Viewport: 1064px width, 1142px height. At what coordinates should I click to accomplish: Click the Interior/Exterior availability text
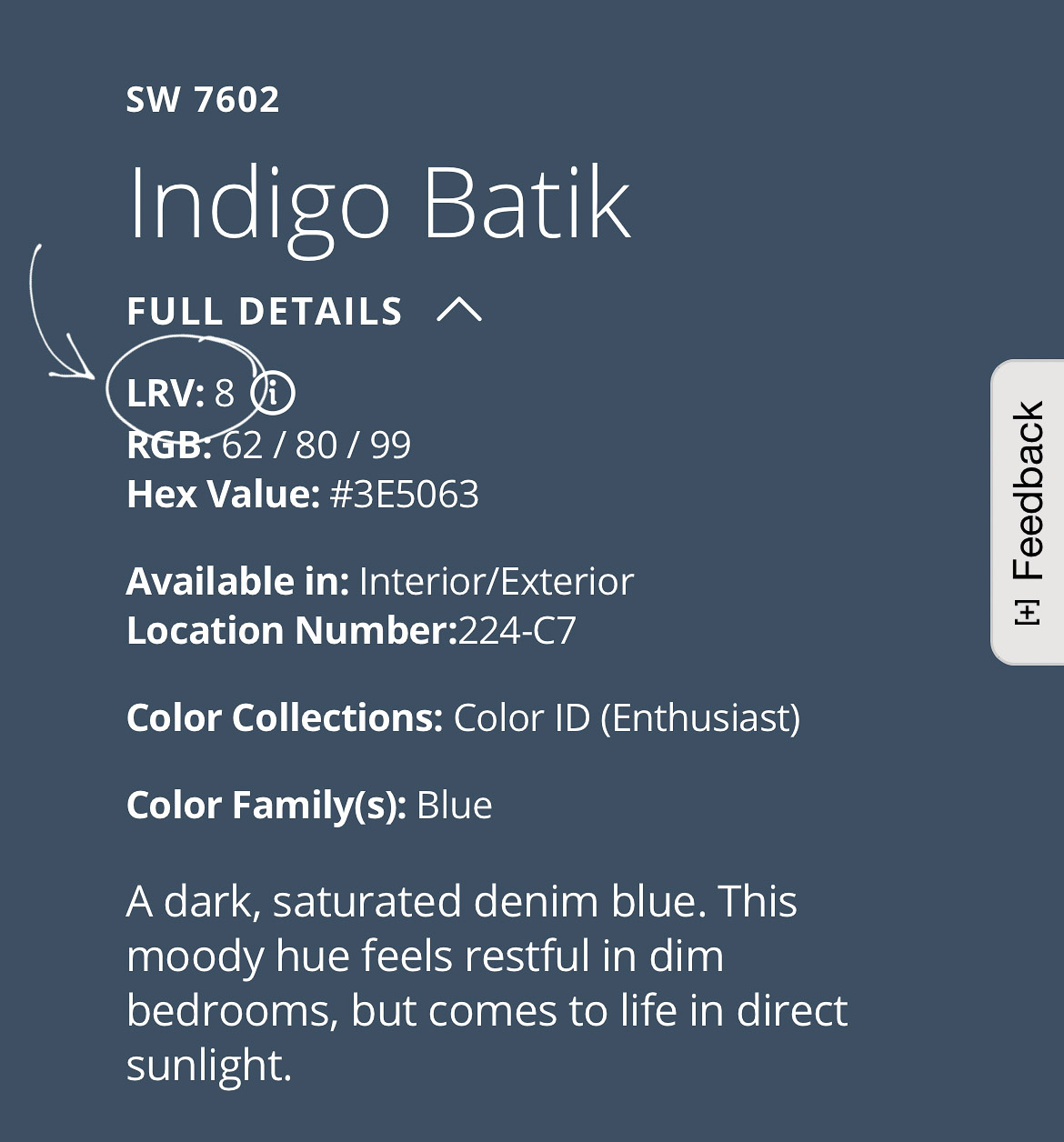pos(497,581)
